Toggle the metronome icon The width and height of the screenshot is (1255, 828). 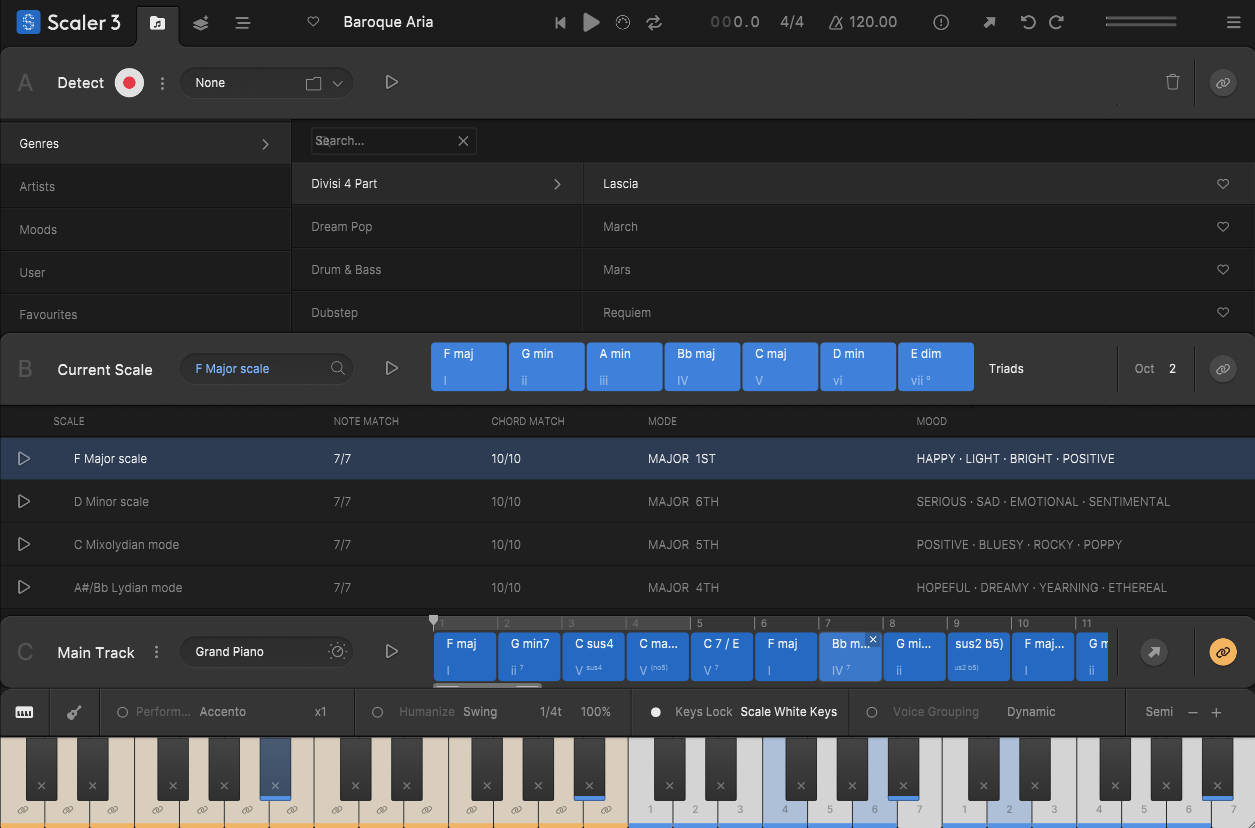[623, 22]
